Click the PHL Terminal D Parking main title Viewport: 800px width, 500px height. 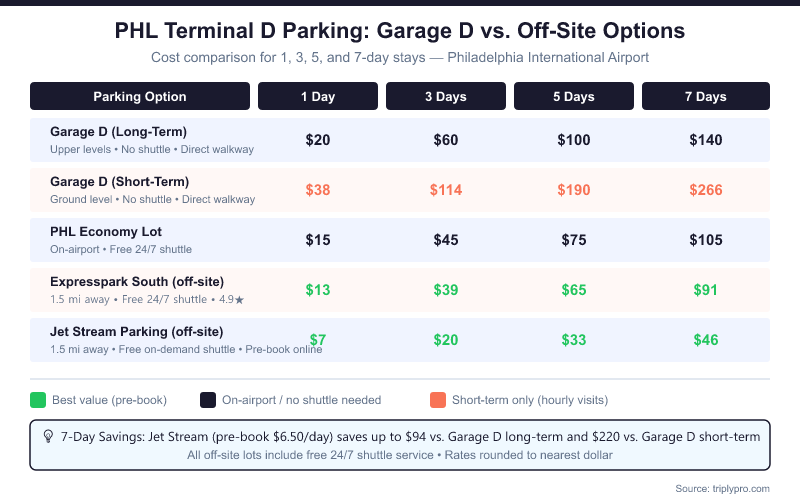point(400,31)
